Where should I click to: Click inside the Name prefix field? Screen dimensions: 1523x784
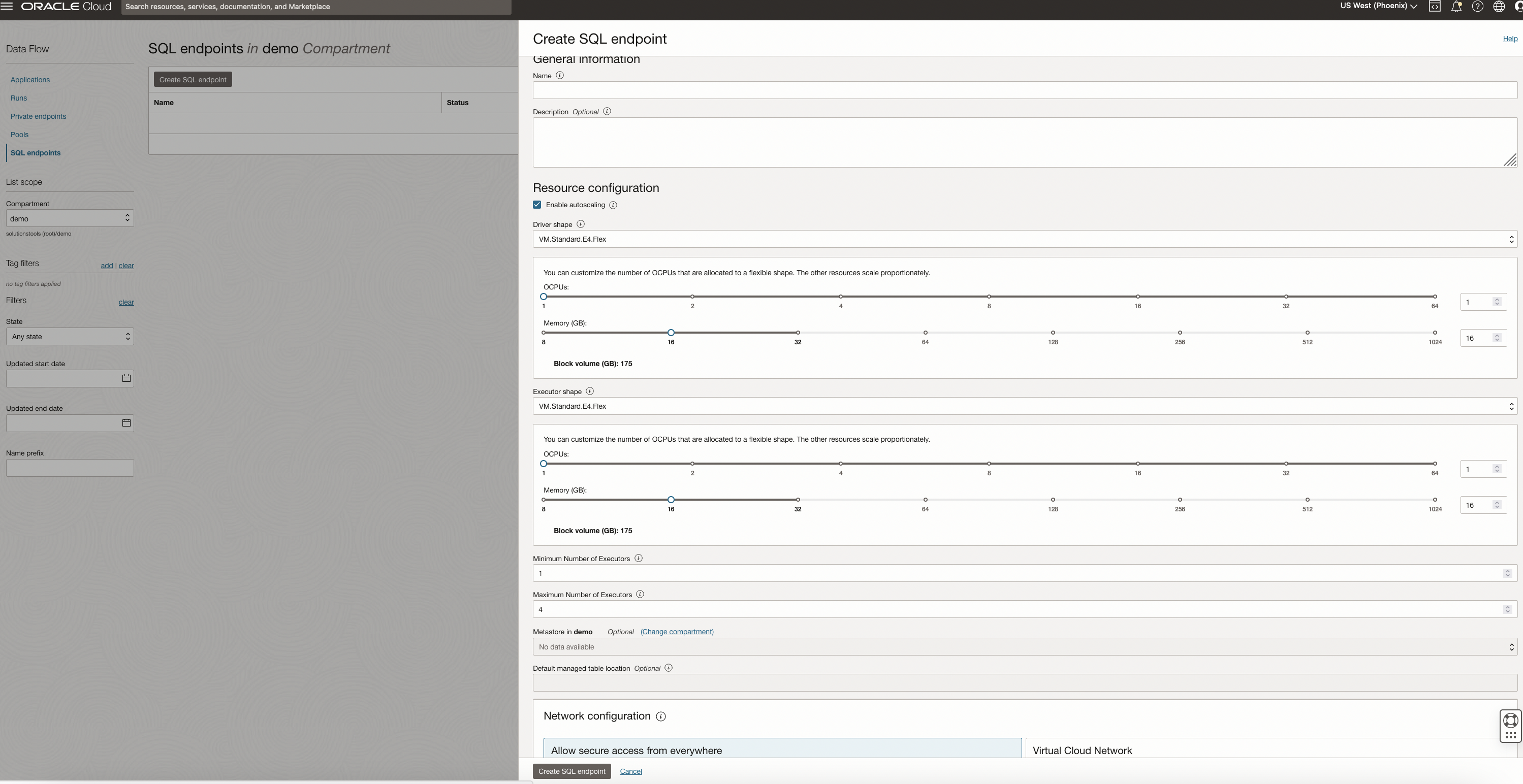[69, 467]
